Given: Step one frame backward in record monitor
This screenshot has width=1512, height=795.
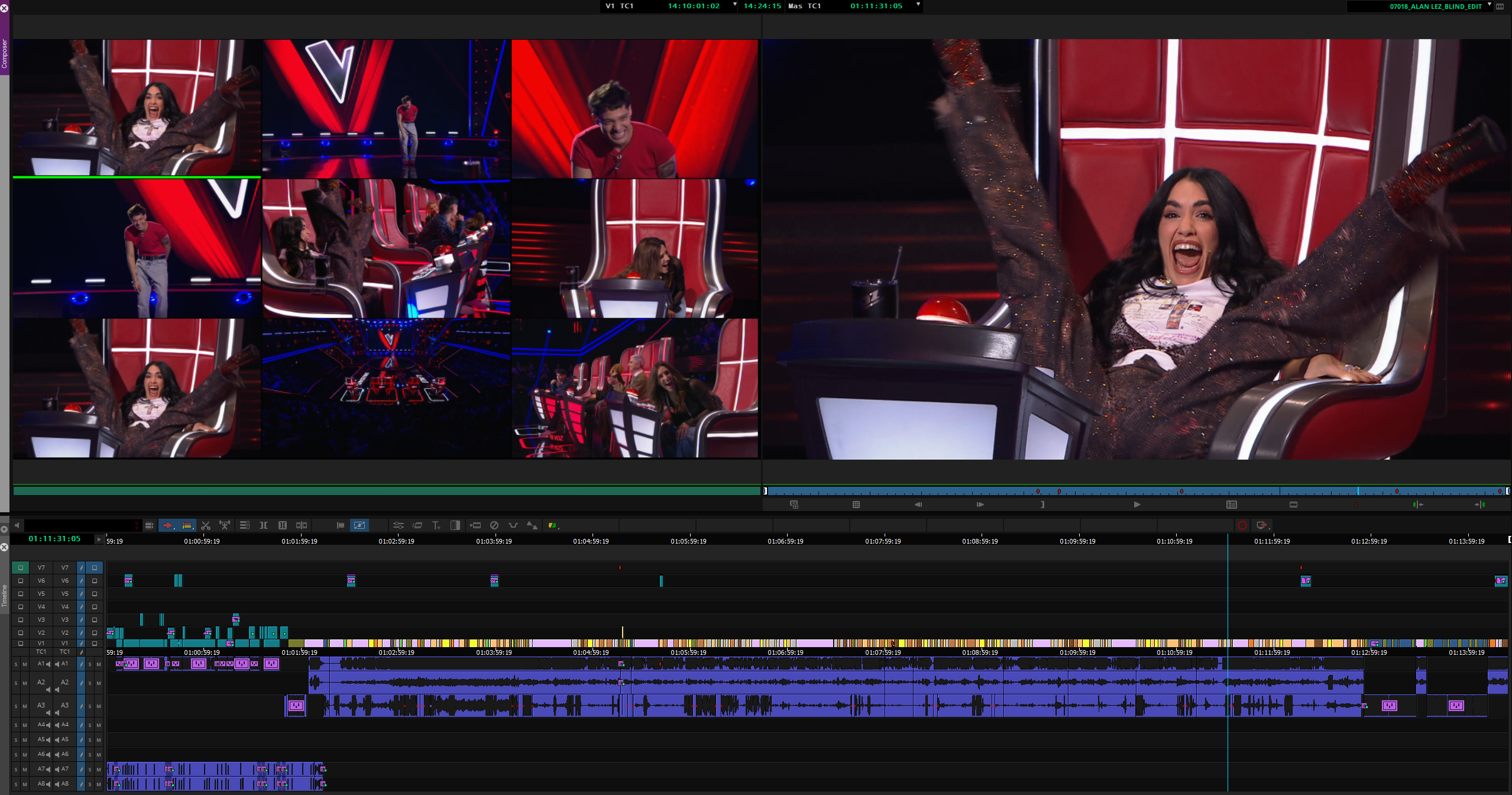Looking at the screenshot, I should (918, 505).
